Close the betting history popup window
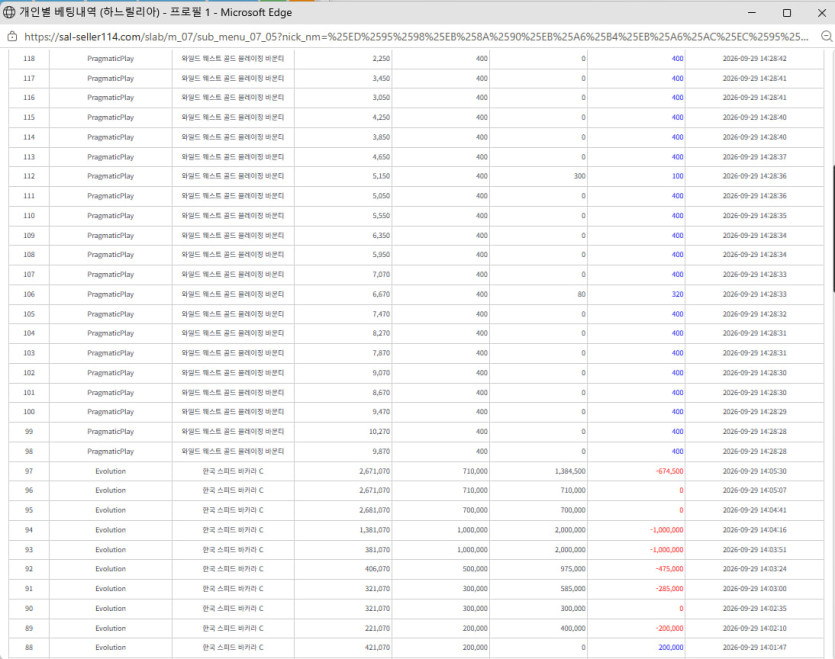This screenshot has width=835, height=659. pos(821,12)
